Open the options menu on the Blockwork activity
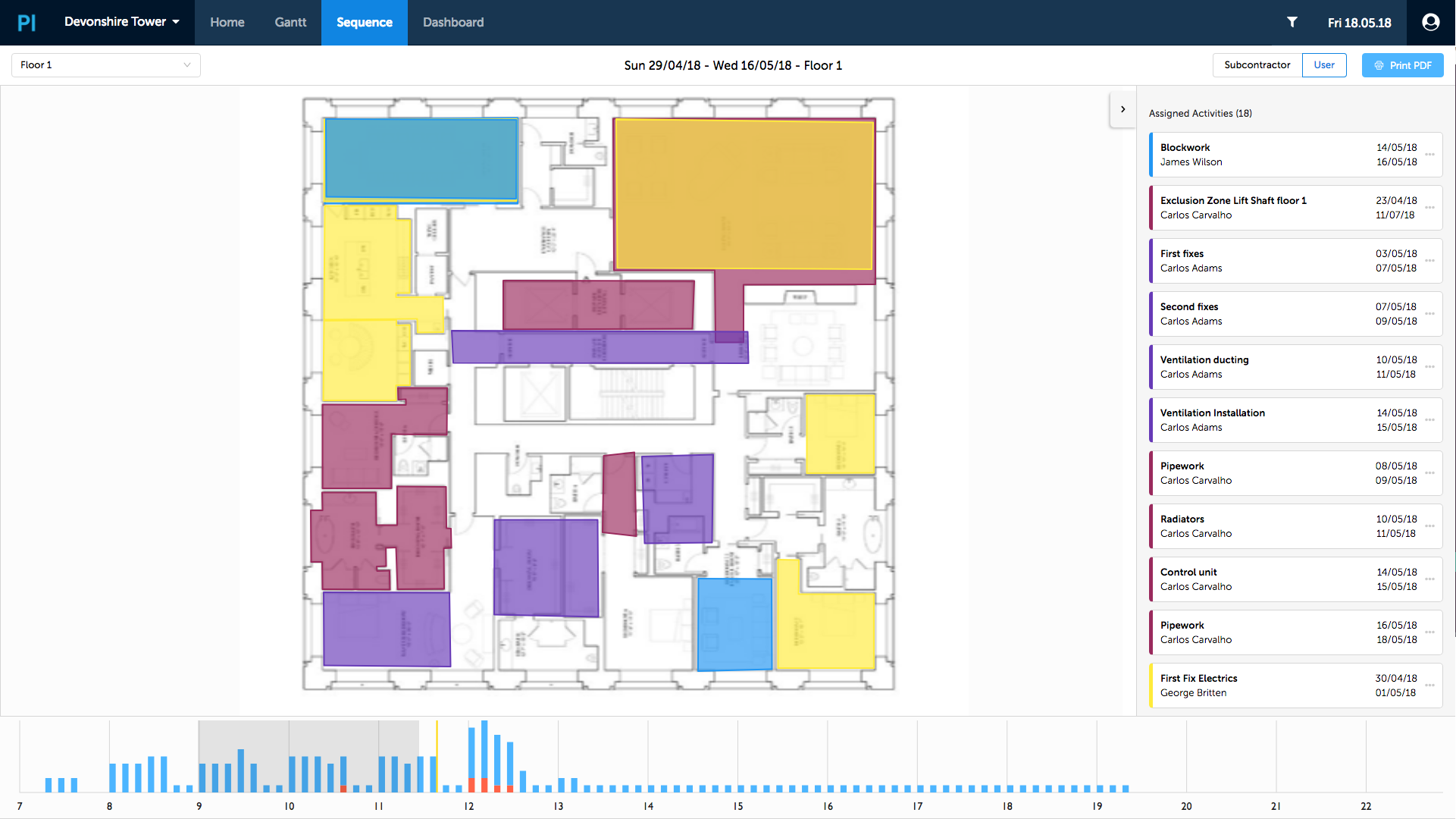 pos(1430,155)
